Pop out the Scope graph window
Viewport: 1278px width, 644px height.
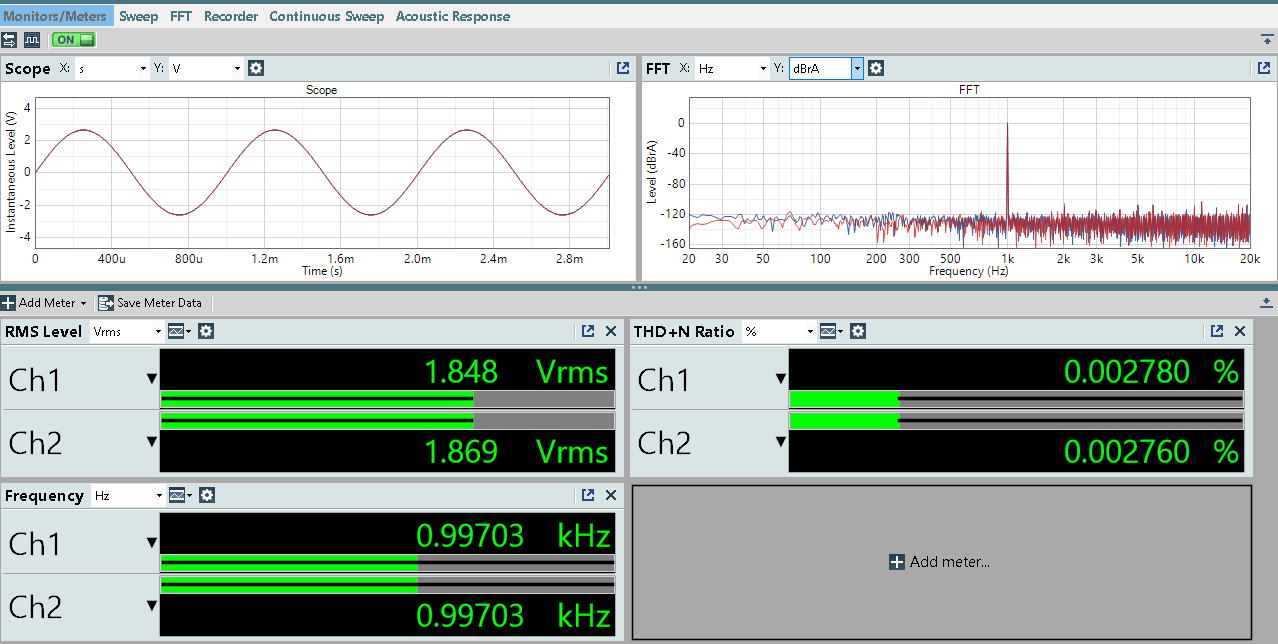623,68
